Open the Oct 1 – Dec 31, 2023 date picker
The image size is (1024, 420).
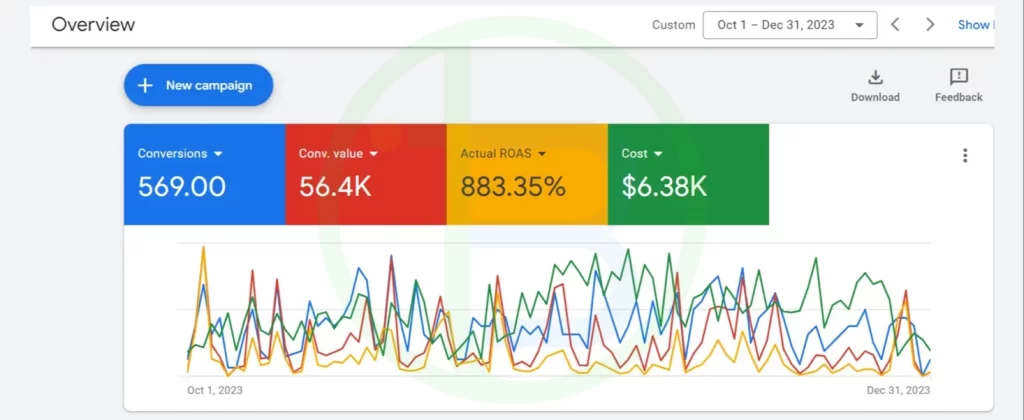coord(789,25)
